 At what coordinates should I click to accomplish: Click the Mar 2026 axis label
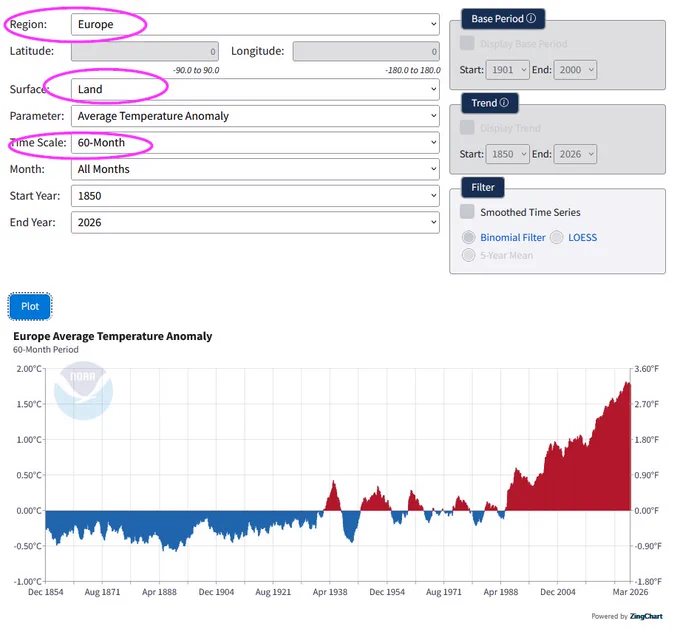[x=630, y=592]
